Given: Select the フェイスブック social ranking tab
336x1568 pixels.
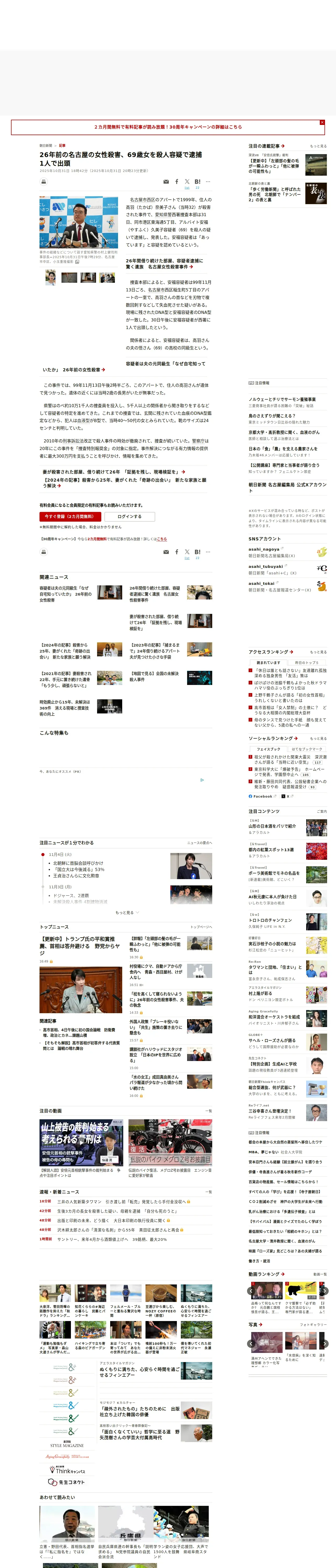Looking at the screenshot, I should (x=268, y=749).
